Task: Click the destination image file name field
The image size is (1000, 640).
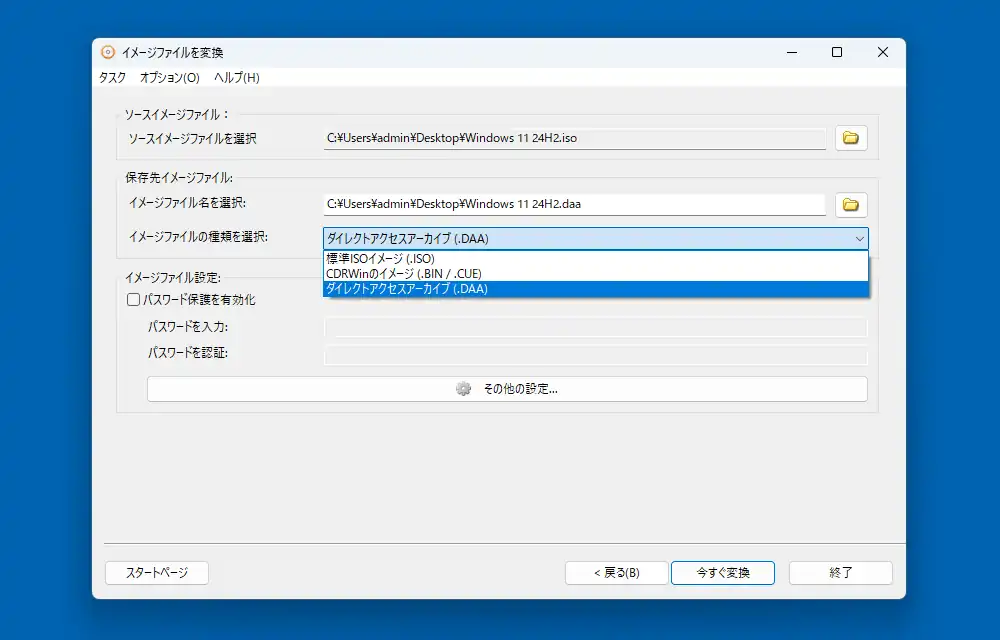Action: pos(574,205)
